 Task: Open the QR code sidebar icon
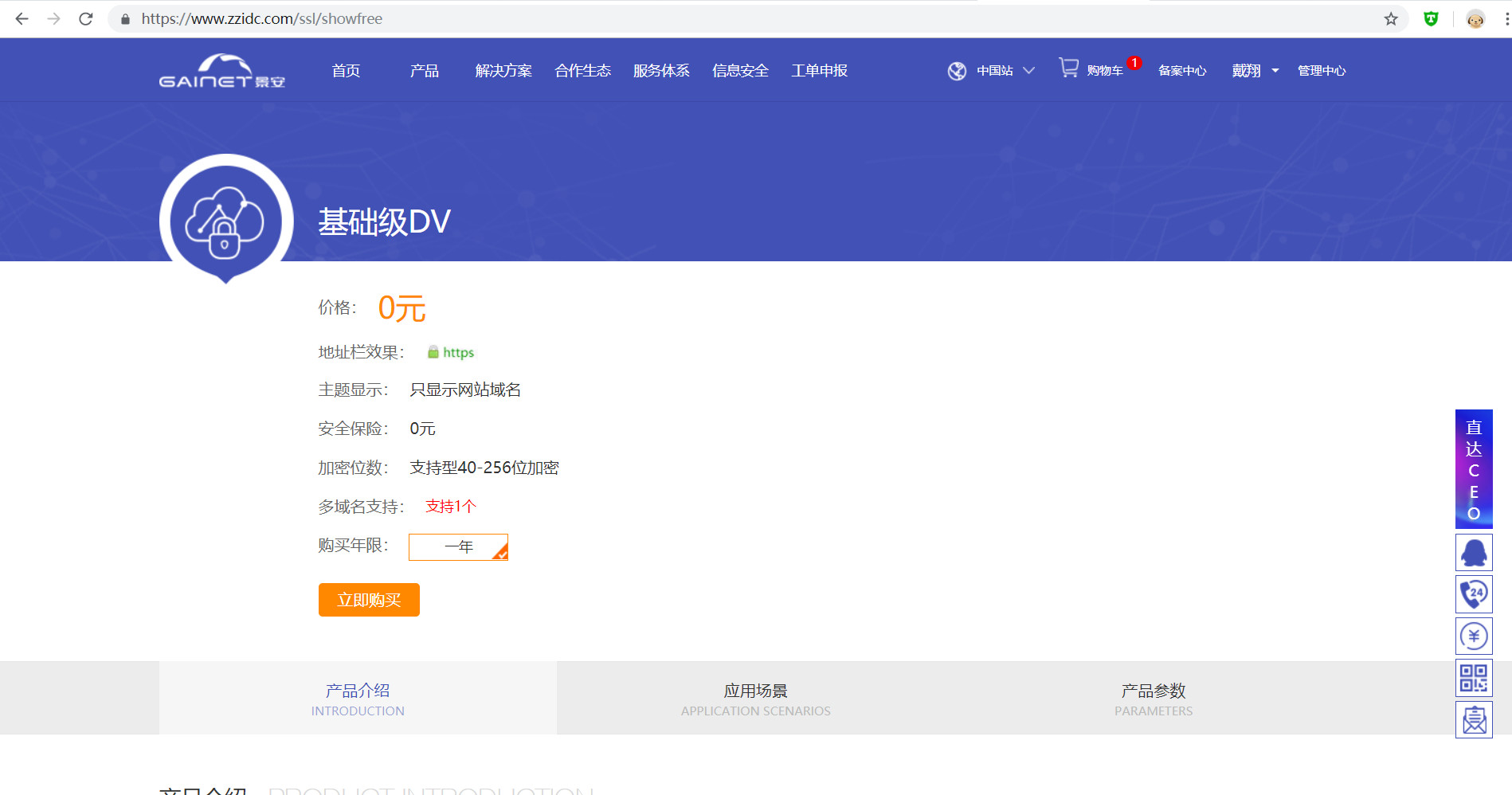pos(1473,679)
